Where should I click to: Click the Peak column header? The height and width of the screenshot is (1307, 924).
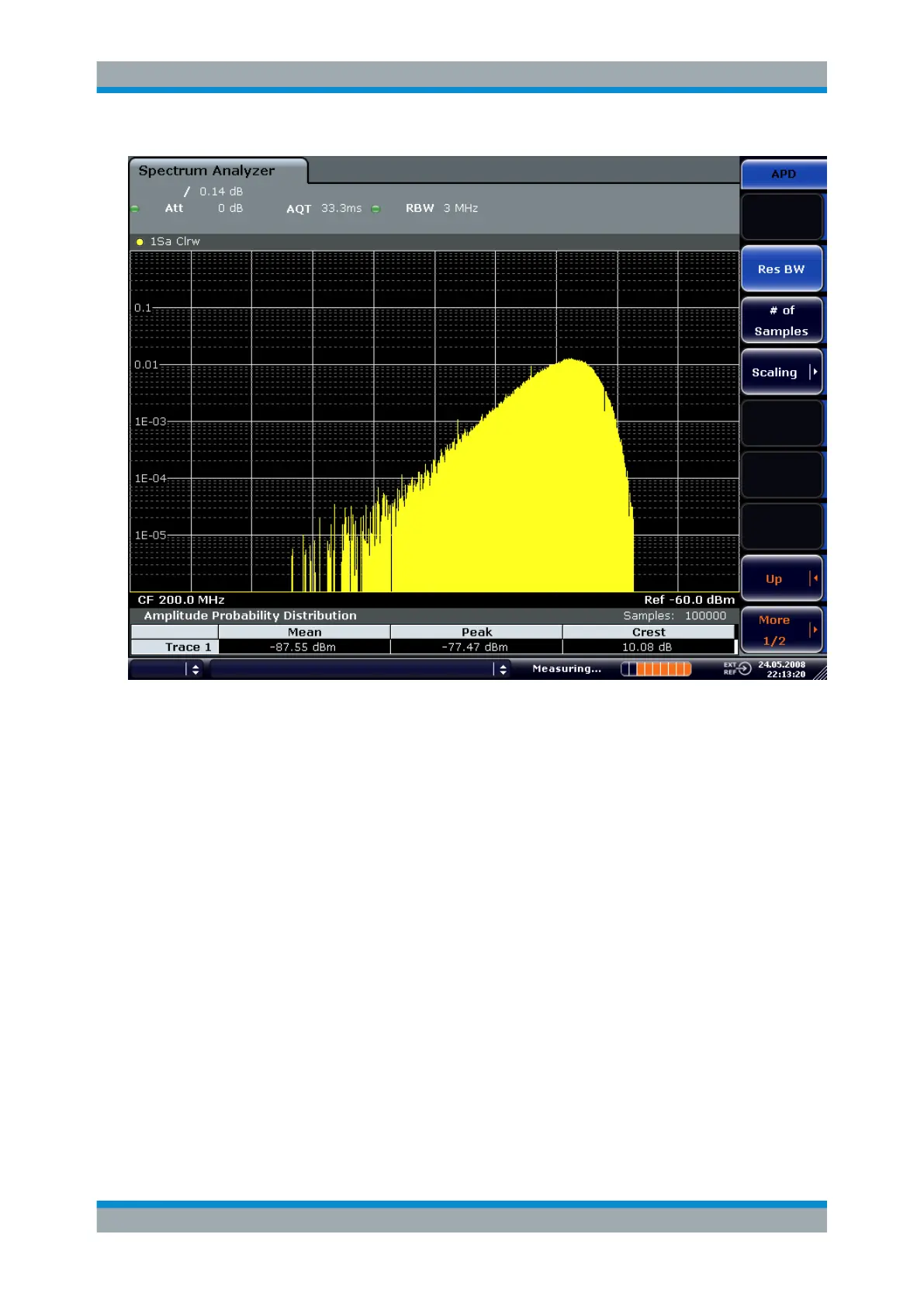476,632
